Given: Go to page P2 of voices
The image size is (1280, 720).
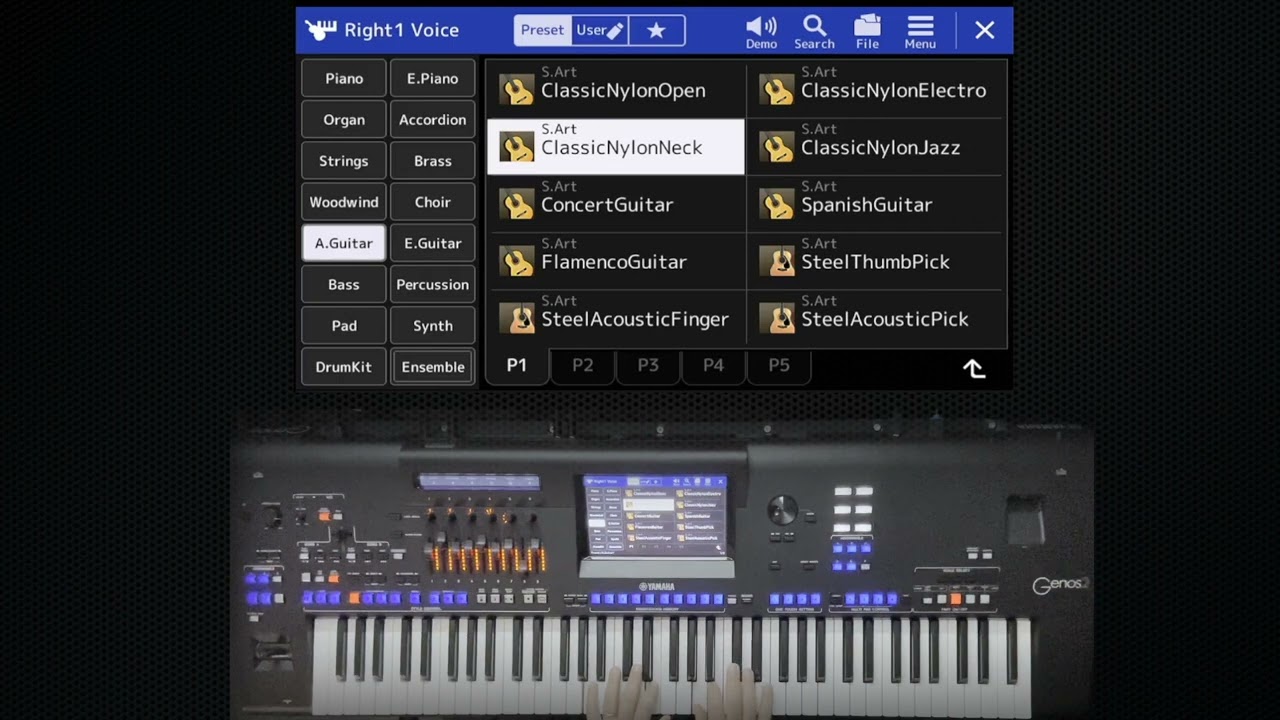Looking at the screenshot, I should 582,366.
